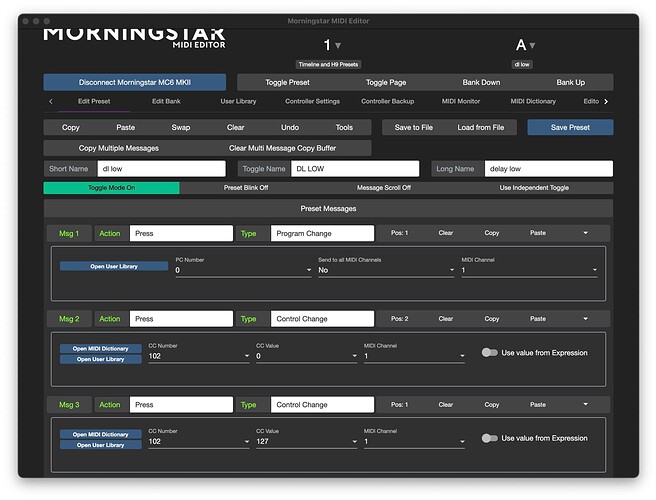Open the MIDI Monitor tab
This screenshot has height=500, width=656.
pos(461,101)
